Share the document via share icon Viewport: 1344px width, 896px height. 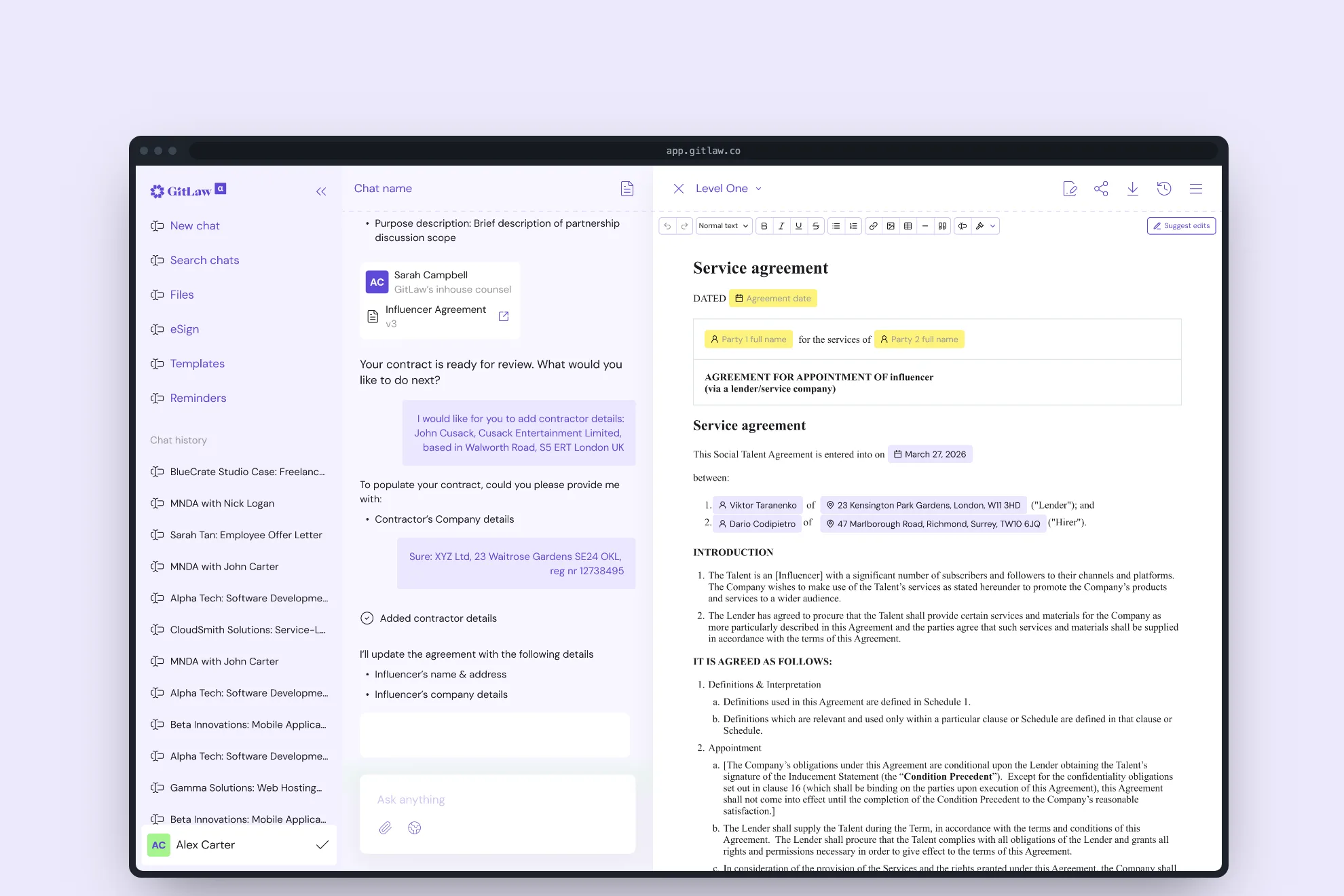tap(1101, 189)
